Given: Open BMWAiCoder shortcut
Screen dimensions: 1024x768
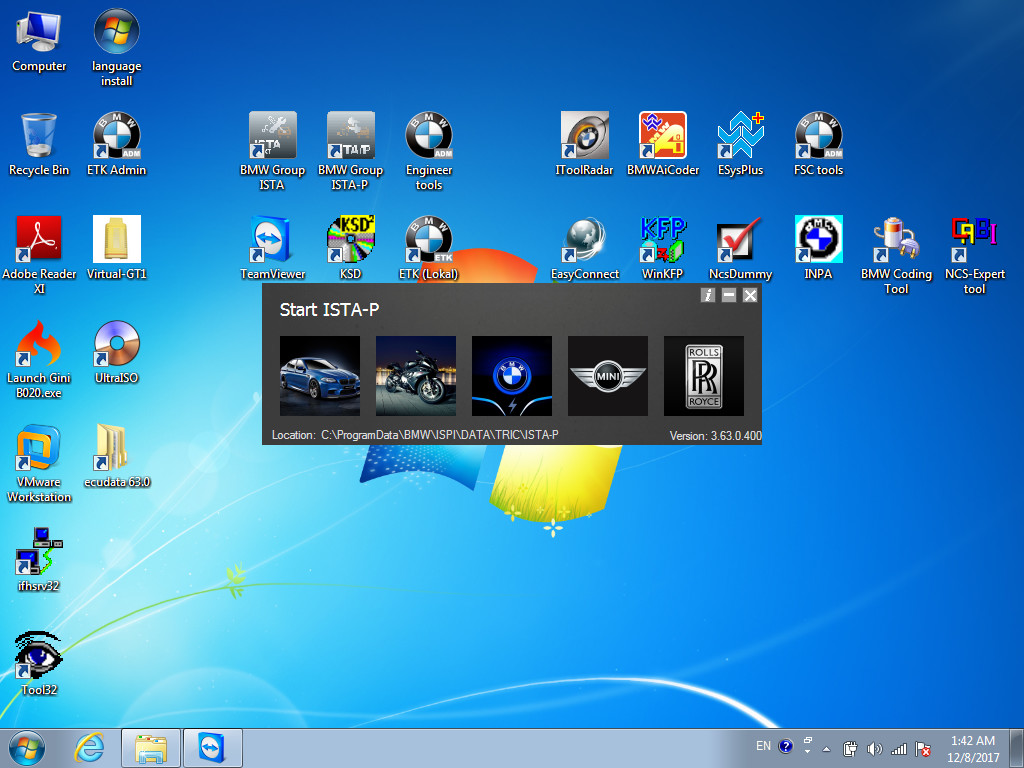Looking at the screenshot, I should tap(663, 144).
